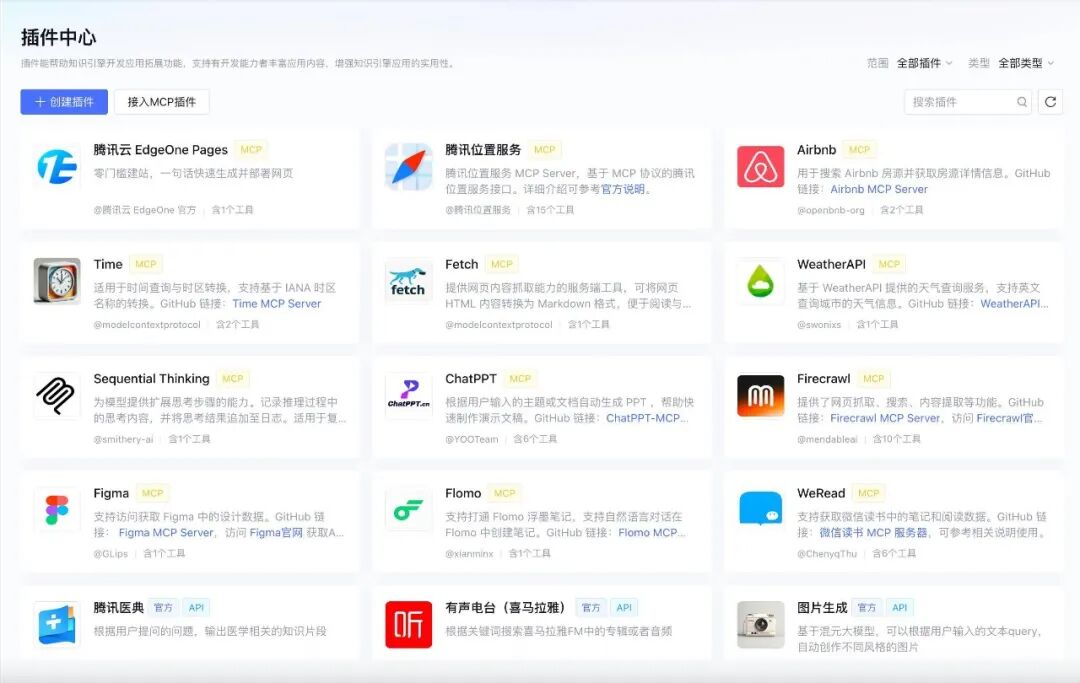
Task: Click the MCP tag beside Airbnb
Action: 859,149
